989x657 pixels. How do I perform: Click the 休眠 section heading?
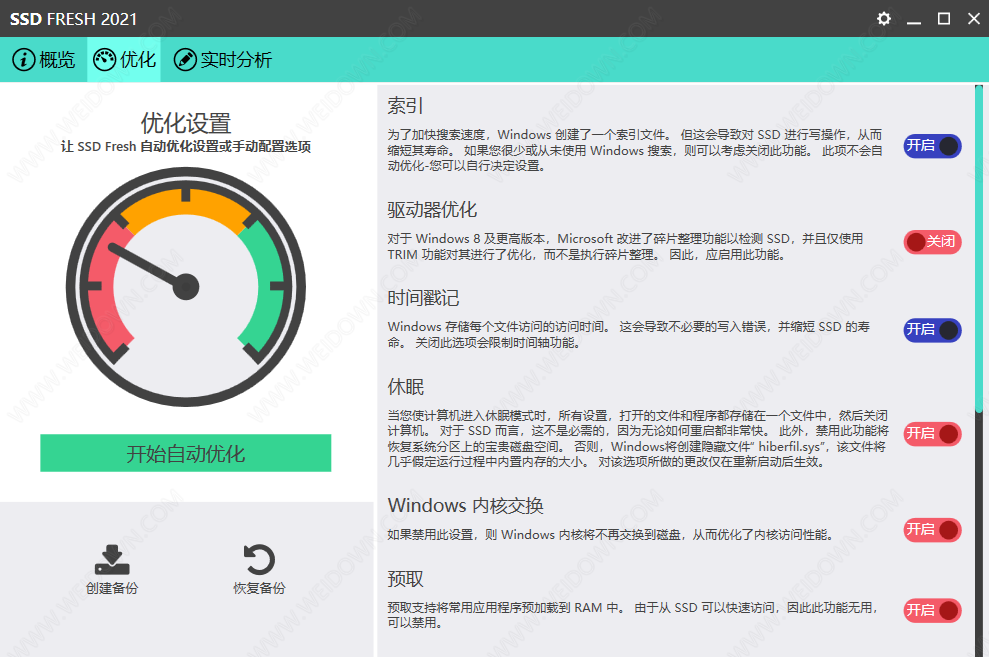(x=406, y=387)
